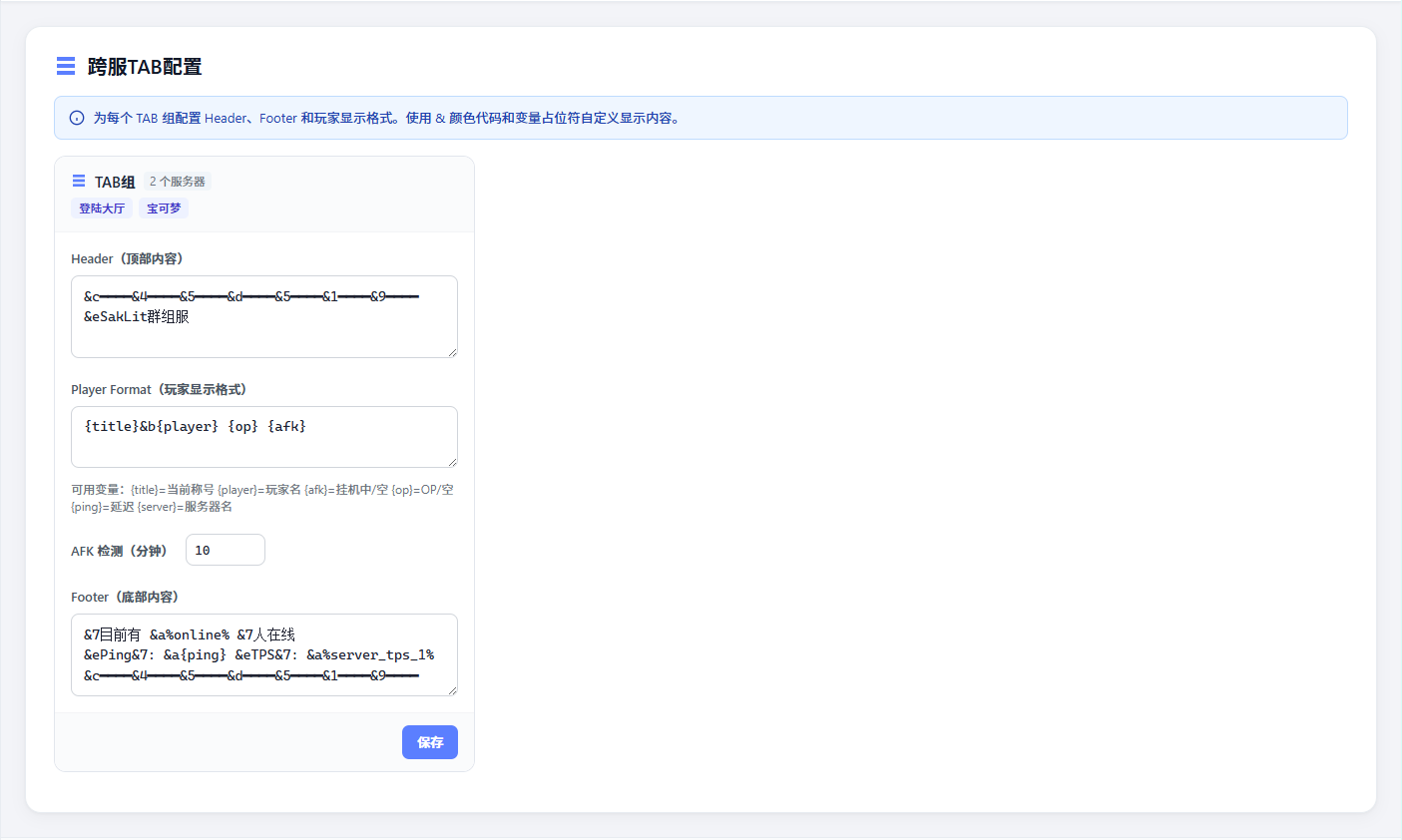The height and width of the screenshot is (840, 1402).
Task: Focus the Player Format text area
Action: tap(264, 437)
